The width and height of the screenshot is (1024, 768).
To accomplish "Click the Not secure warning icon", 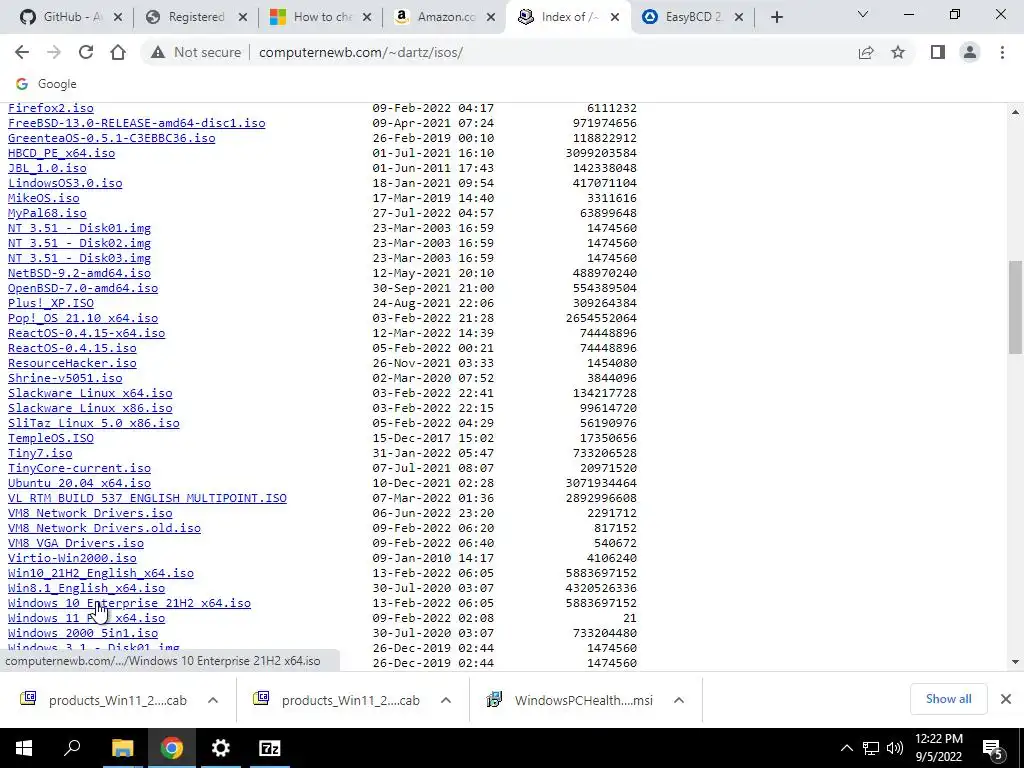I will [x=157, y=52].
